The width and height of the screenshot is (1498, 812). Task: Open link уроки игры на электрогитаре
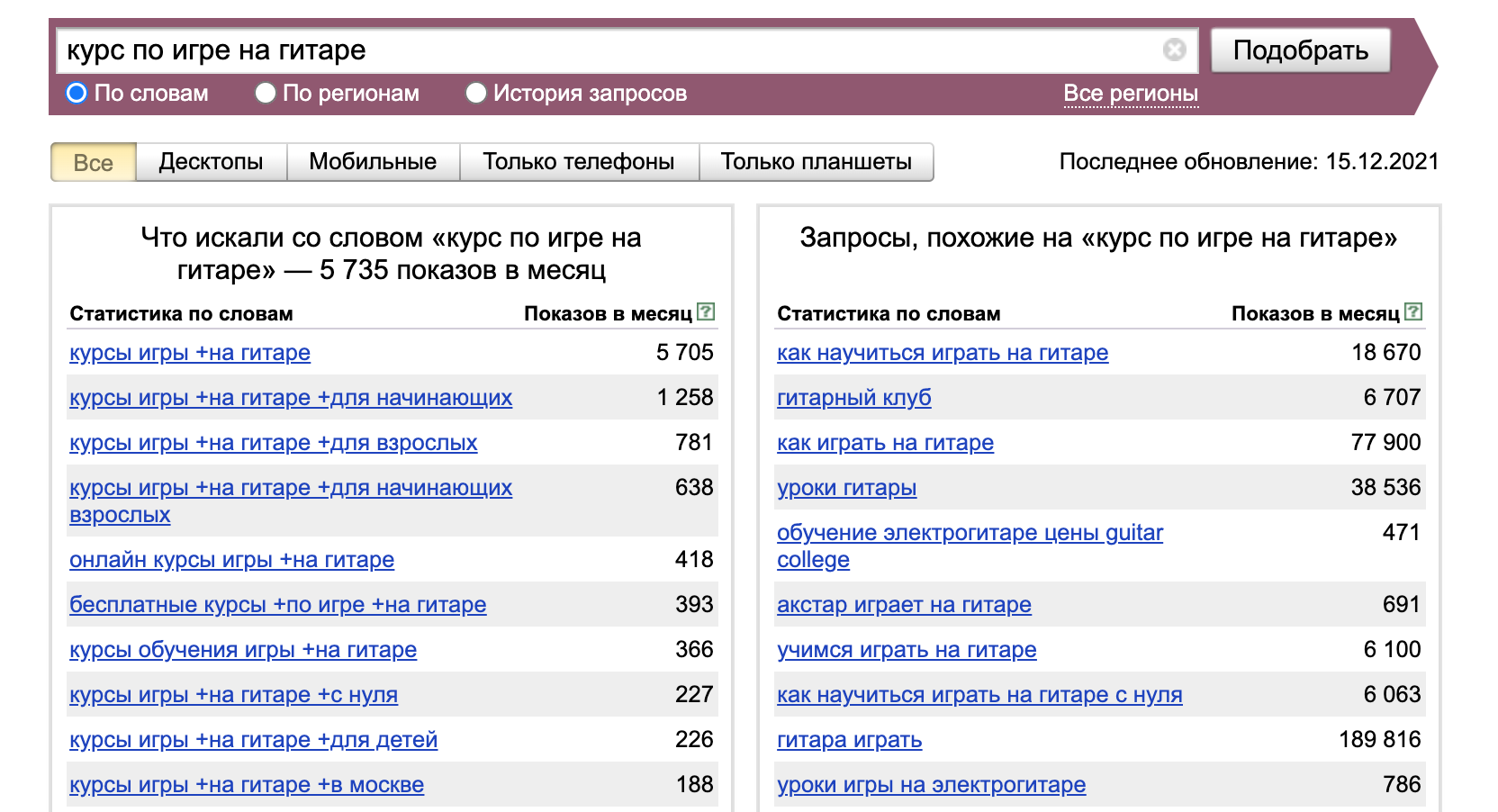932,785
